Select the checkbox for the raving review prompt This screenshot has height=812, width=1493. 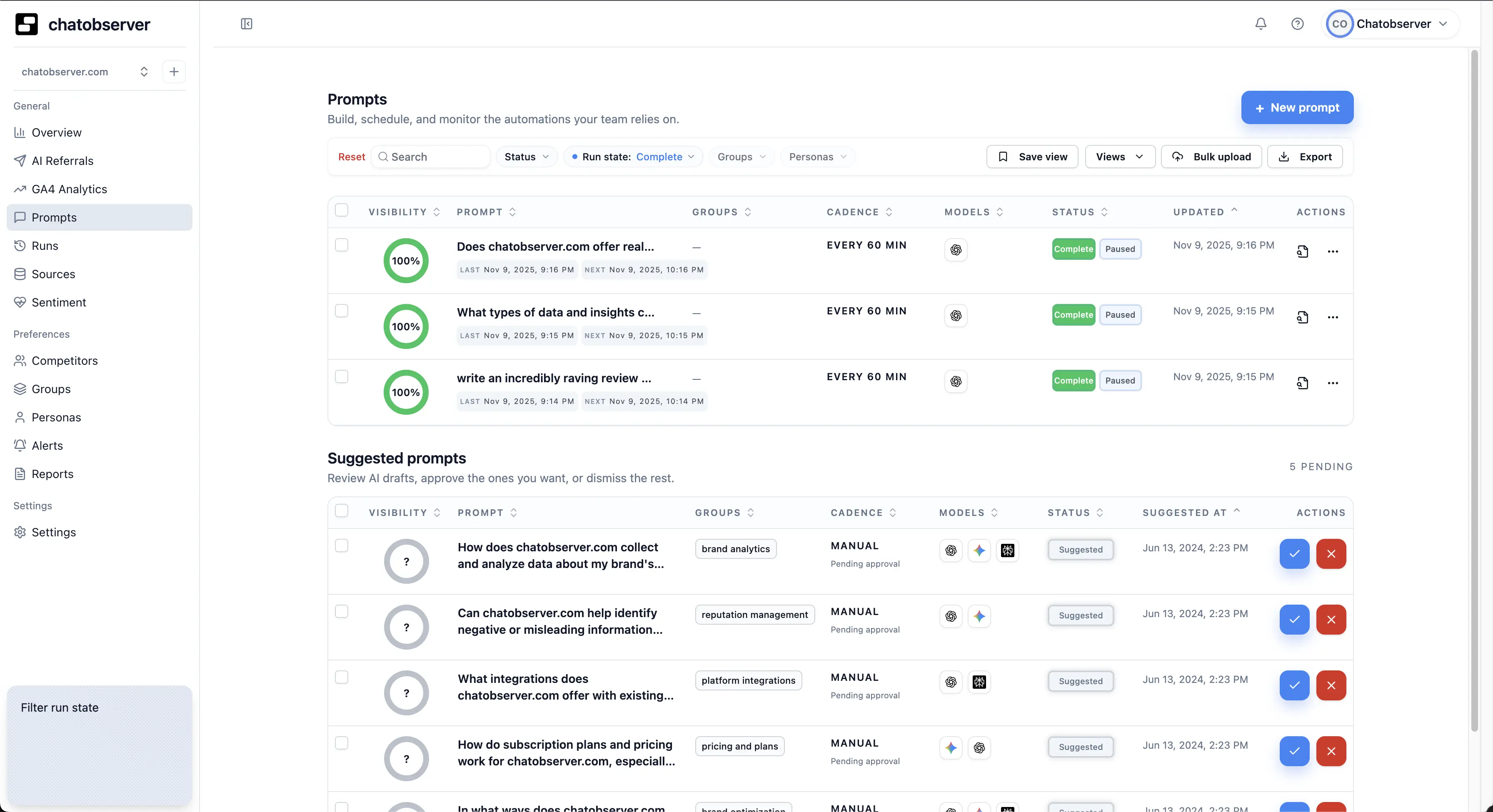pos(341,376)
